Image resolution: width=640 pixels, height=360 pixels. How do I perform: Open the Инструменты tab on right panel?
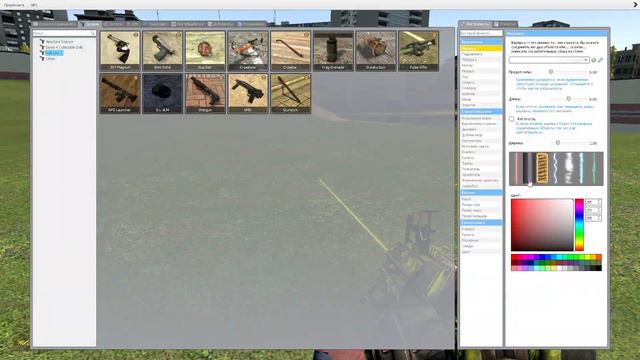[x=475, y=24]
